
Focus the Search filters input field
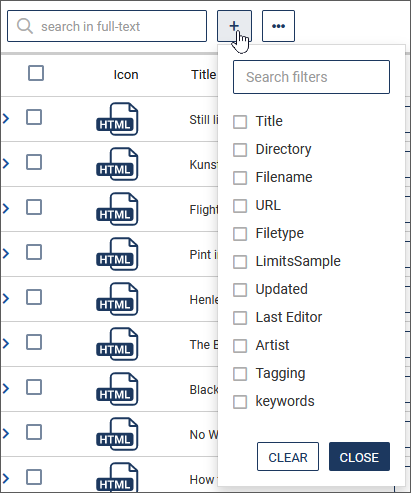pyautogui.click(x=311, y=77)
